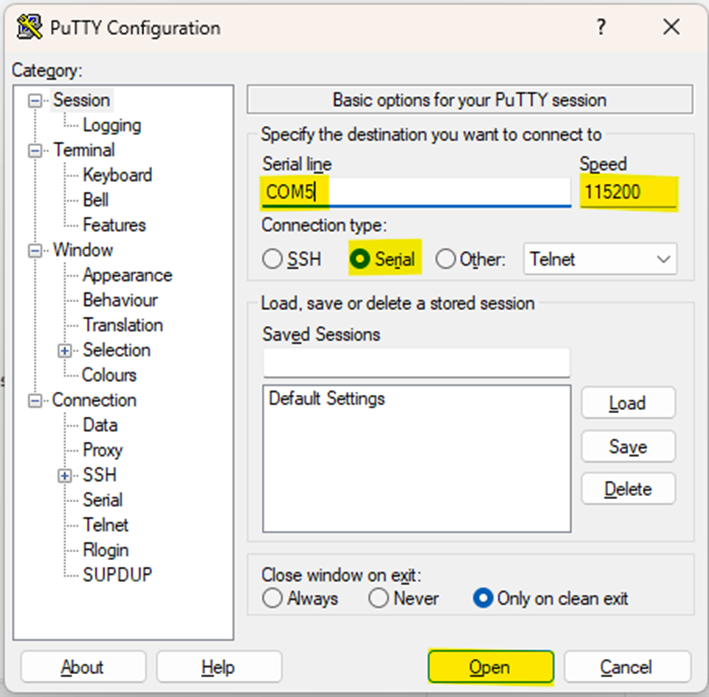Click the Save session button

628,446
